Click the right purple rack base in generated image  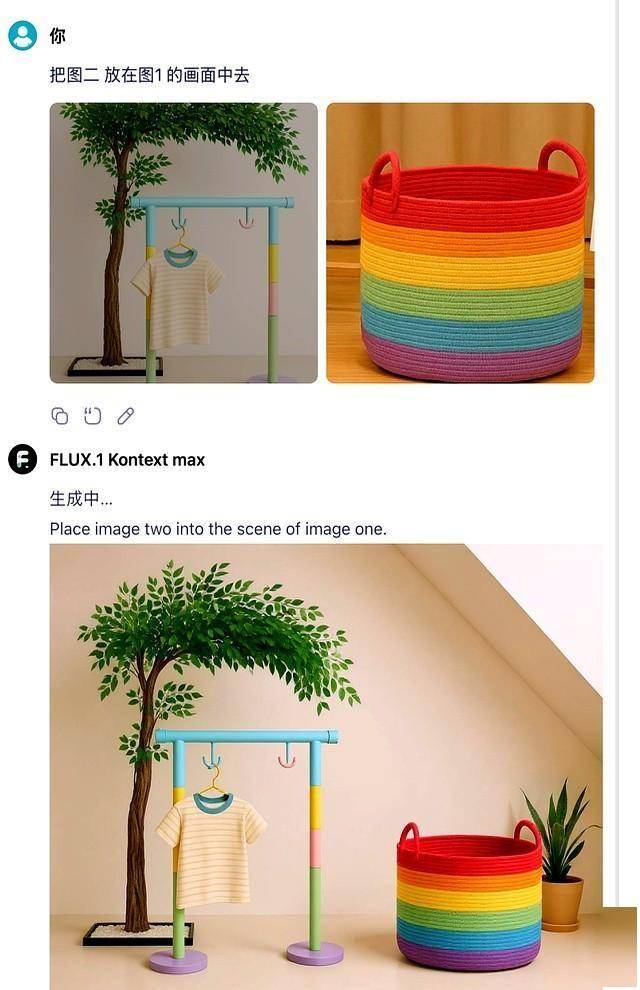[x=316, y=951]
